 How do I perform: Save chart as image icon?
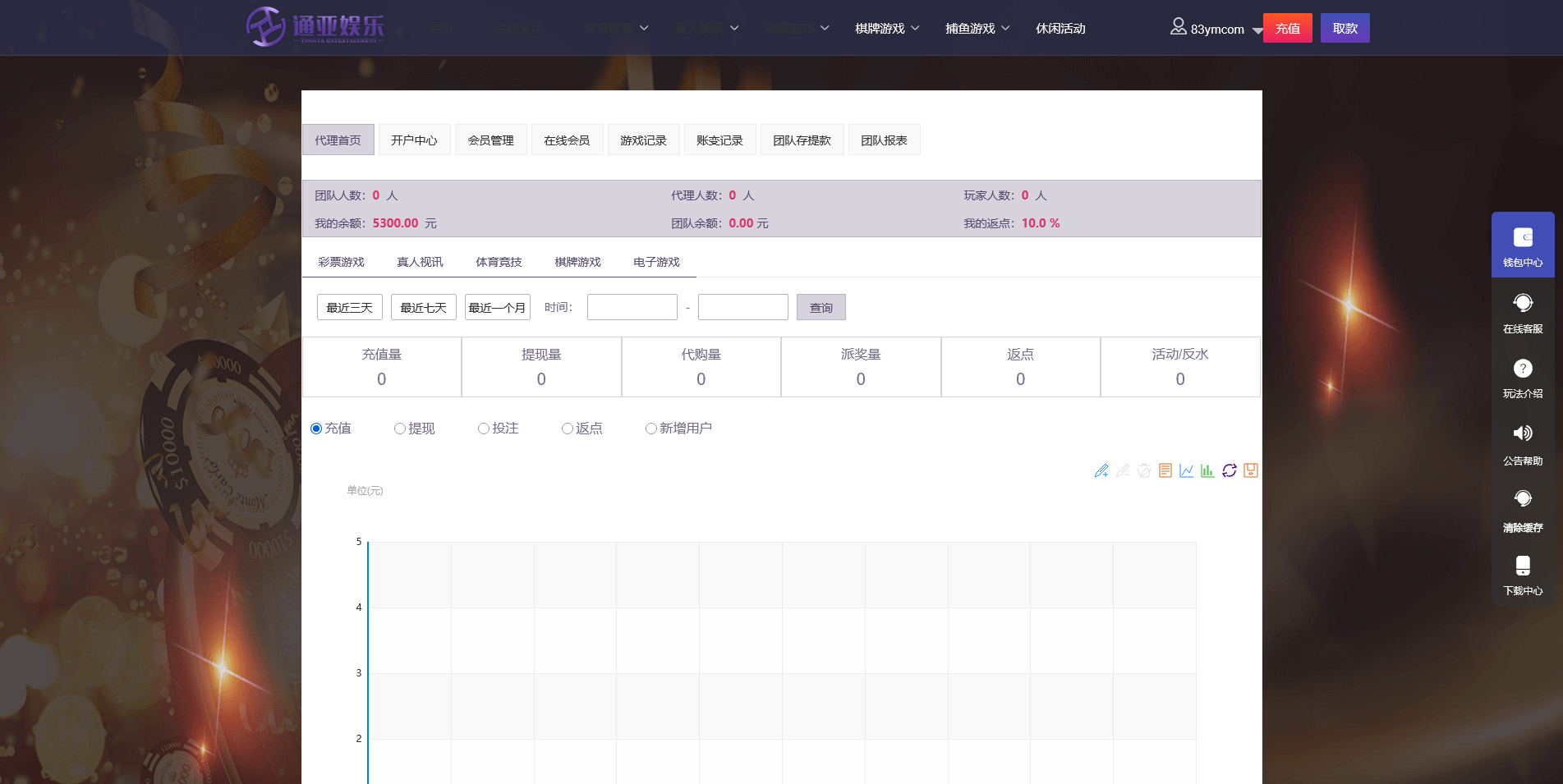point(1250,470)
